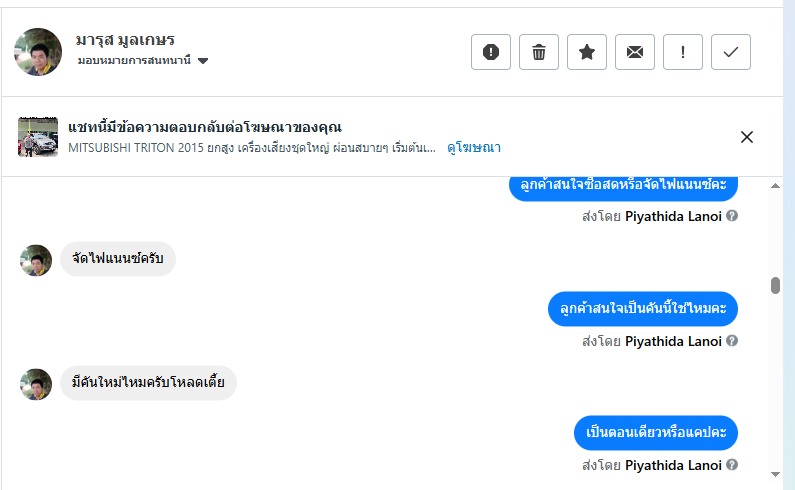Mark conversation unread with envelope icon
Screen dimensions: 795x490
634,52
